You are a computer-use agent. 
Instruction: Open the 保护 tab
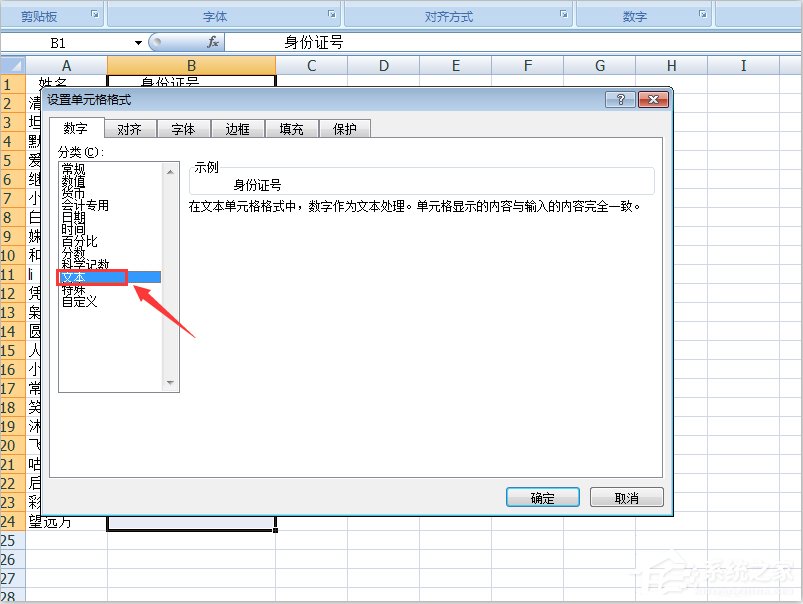point(344,128)
